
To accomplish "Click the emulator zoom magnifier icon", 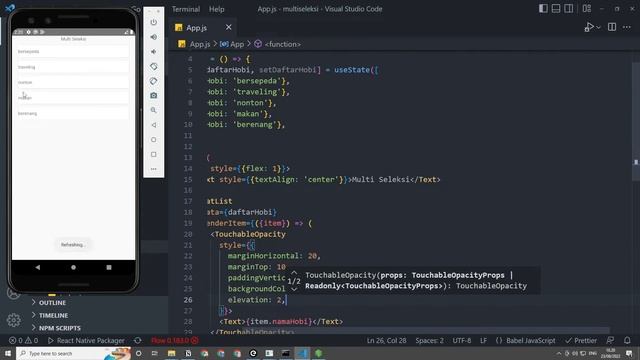I will coord(153,110).
